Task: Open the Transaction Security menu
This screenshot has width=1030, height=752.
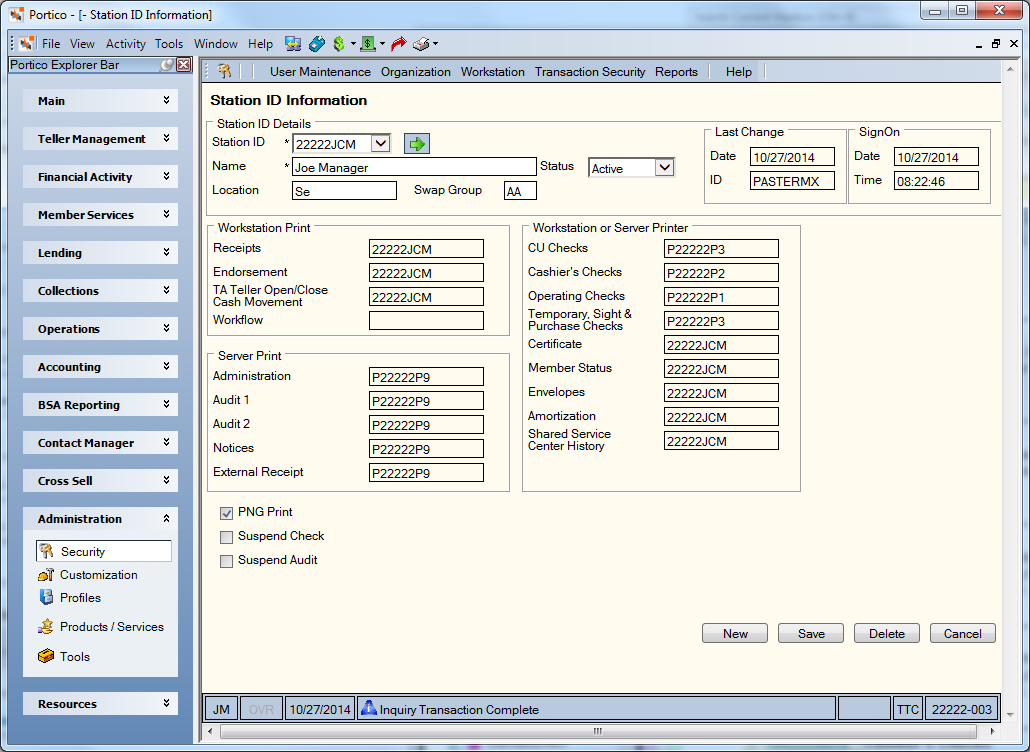Action: [x=590, y=72]
